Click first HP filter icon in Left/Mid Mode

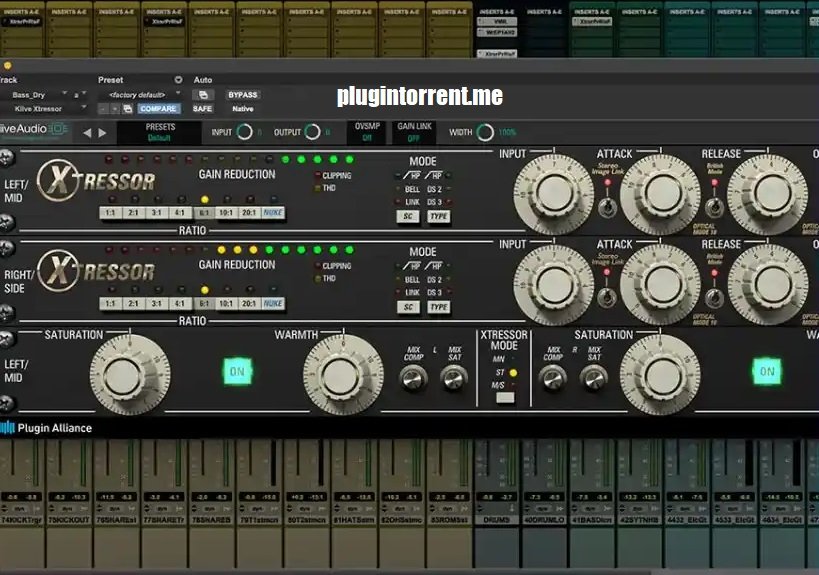pyautogui.click(x=412, y=176)
